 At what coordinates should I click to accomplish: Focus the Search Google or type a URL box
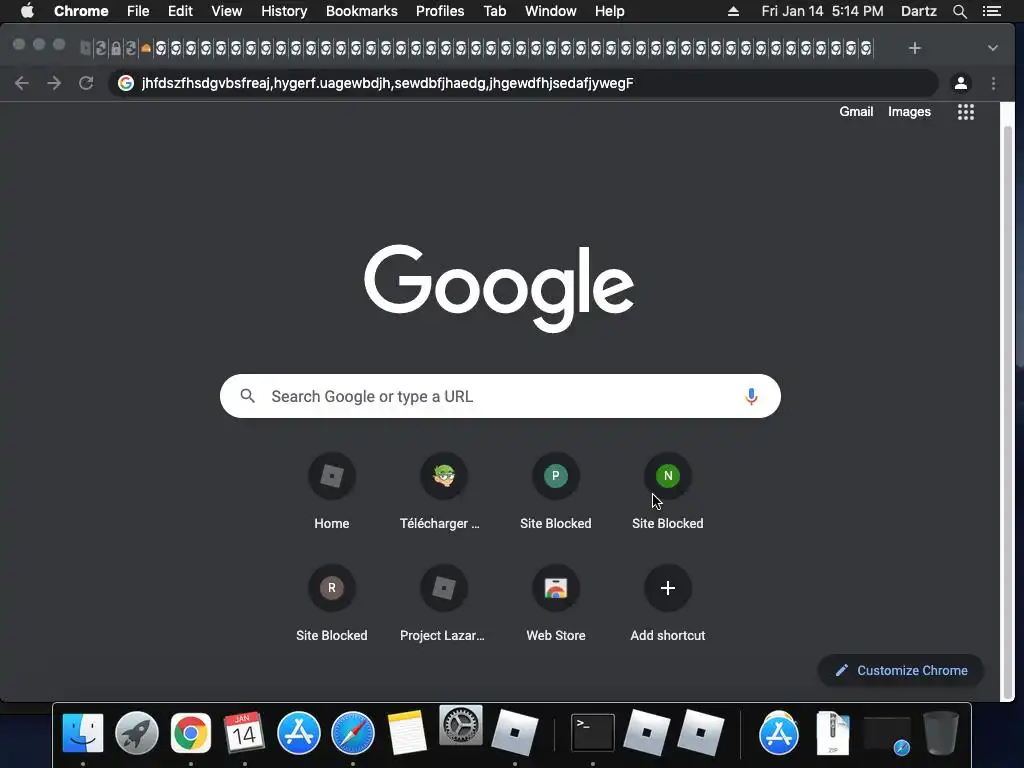pyautogui.click(x=500, y=396)
